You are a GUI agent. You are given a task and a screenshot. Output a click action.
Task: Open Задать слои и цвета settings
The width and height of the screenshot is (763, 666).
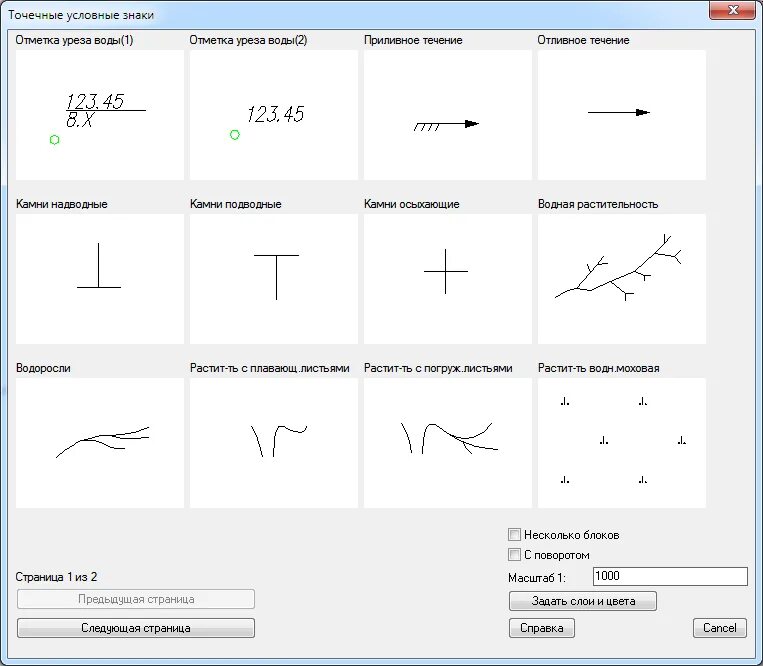(x=583, y=601)
